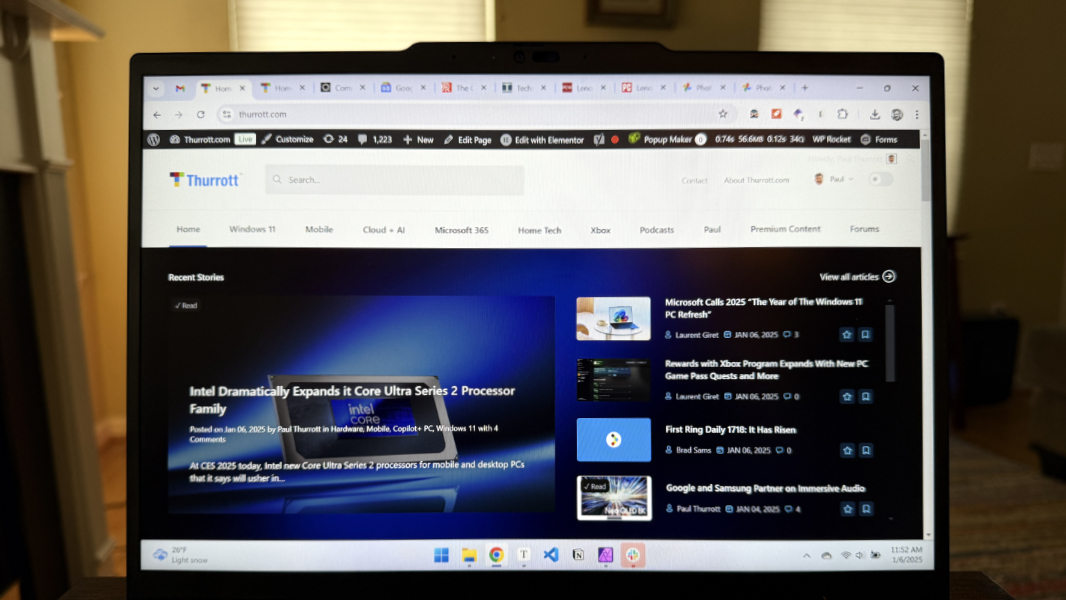Switch to the Gmail browser tab
This screenshot has width=1066, height=600.
point(180,88)
